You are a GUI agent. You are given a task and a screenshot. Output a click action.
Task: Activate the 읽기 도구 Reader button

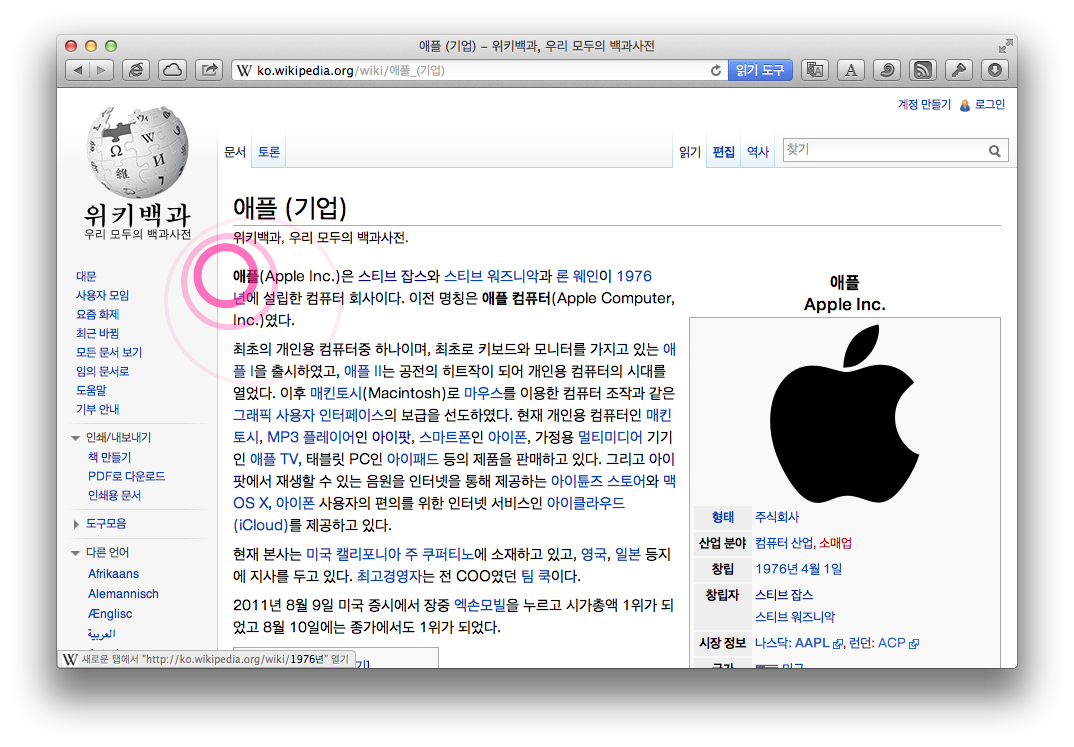coord(760,70)
